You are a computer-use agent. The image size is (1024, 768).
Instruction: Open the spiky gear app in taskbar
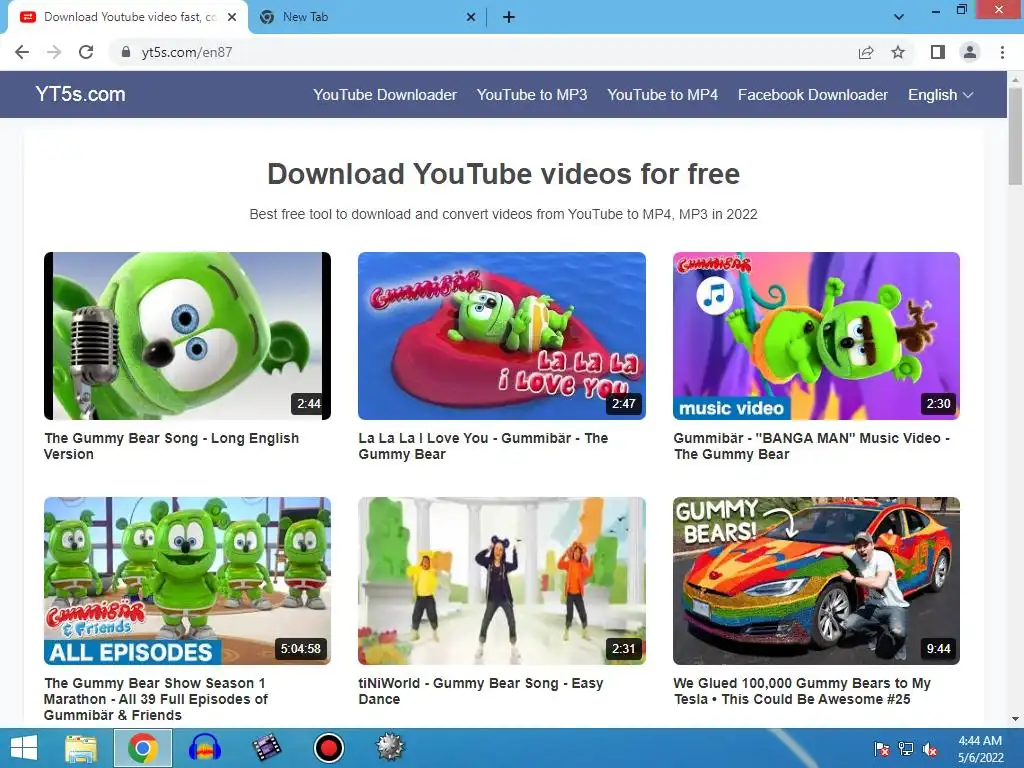[390, 748]
